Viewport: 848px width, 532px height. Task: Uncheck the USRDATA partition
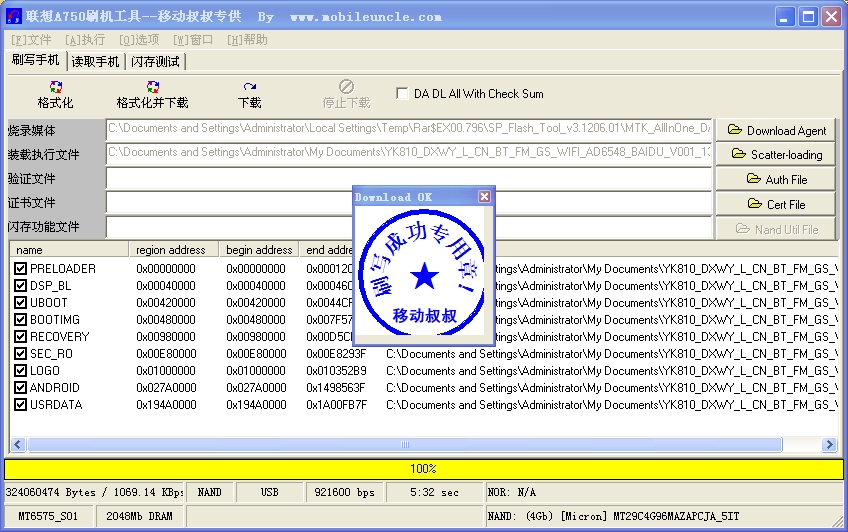[21, 405]
